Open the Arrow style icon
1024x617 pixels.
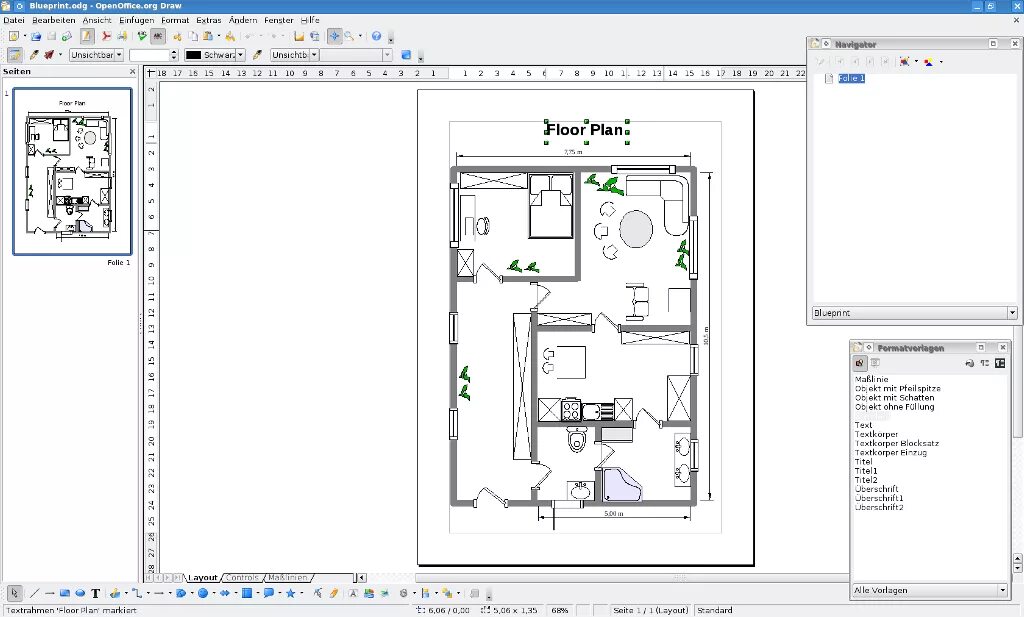pos(49,55)
